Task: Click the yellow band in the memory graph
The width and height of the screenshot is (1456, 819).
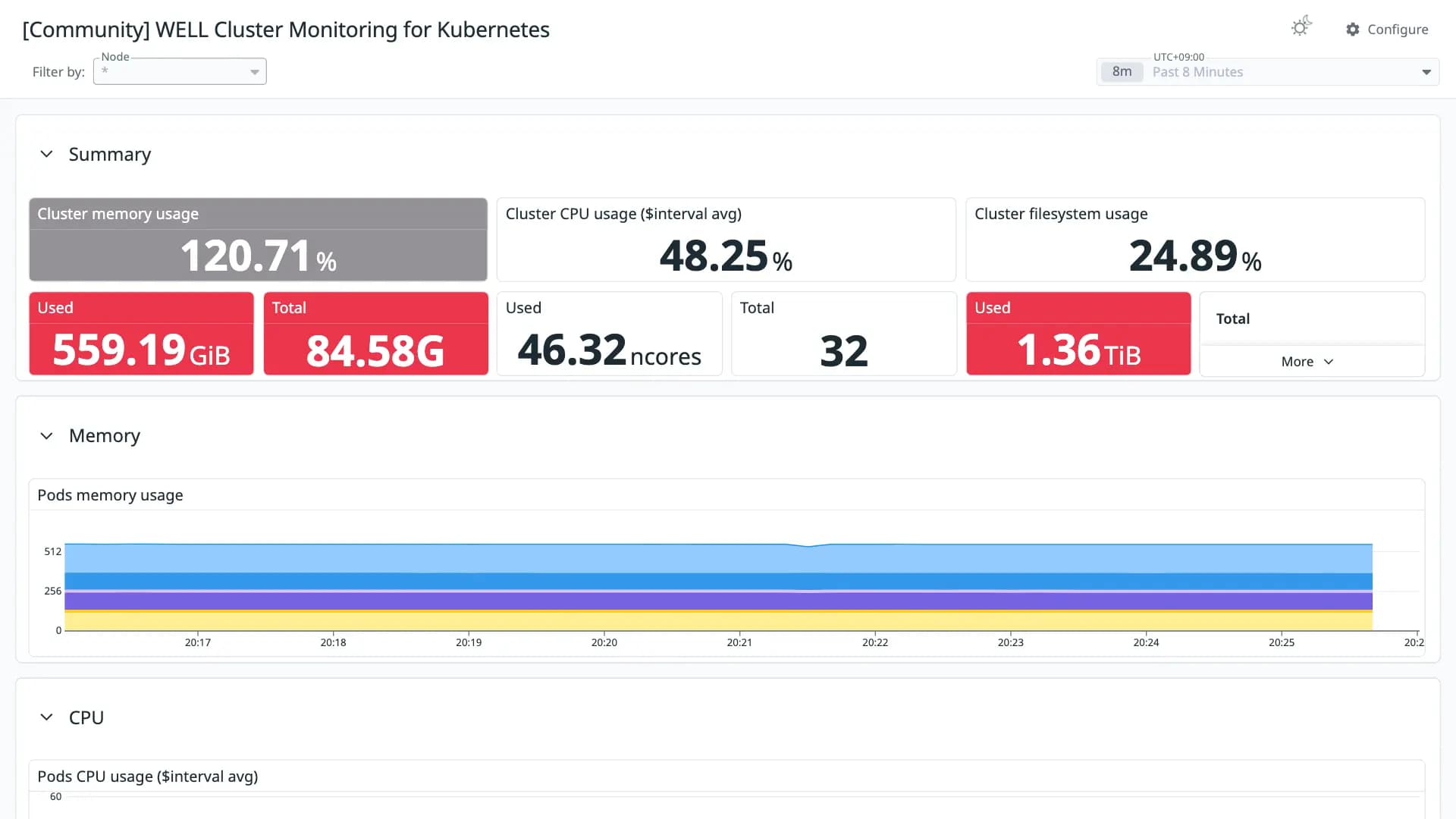Action: pos(718,621)
